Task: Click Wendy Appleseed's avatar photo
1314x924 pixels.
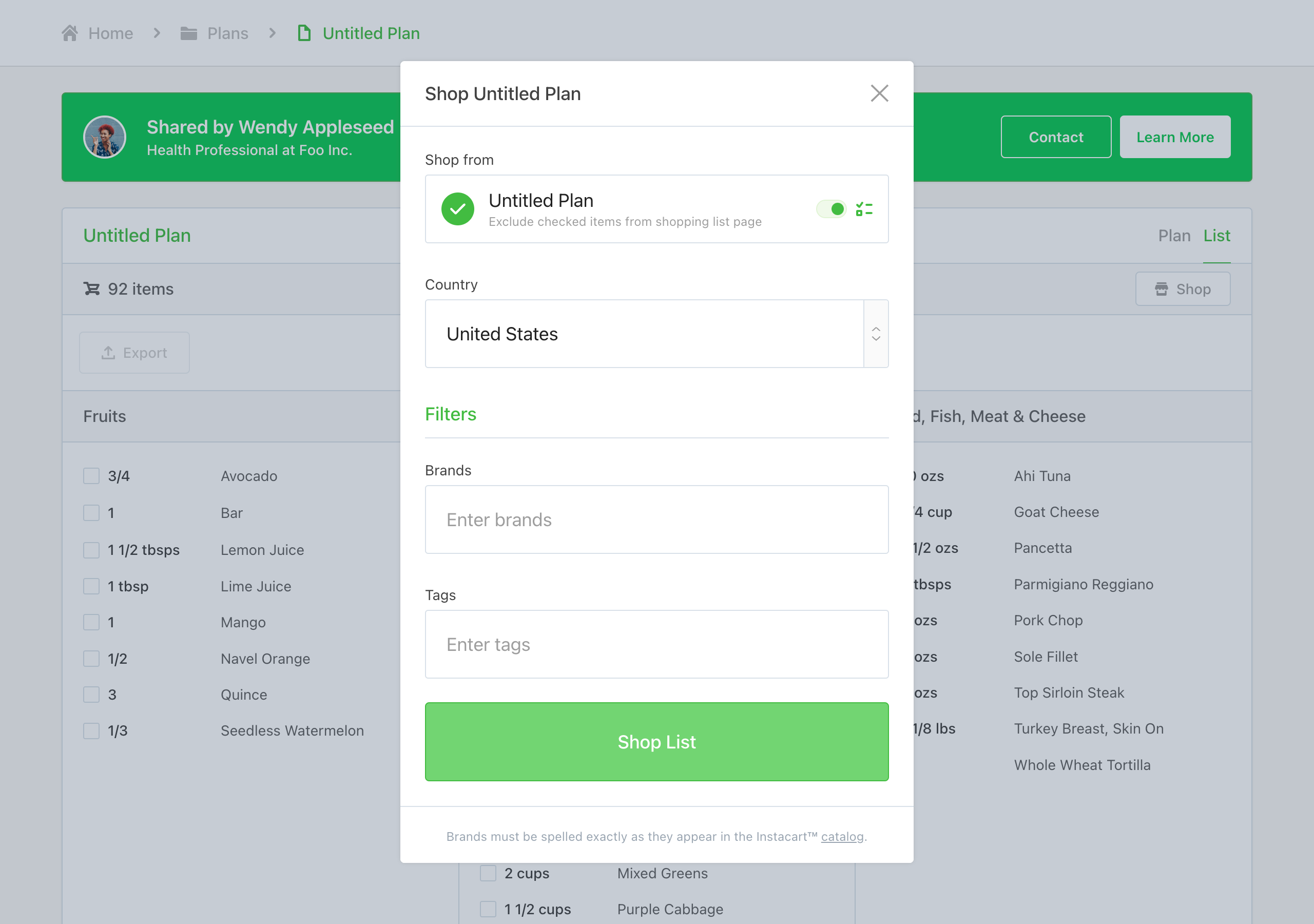Action: pyautogui.click(x=105, y=138)
